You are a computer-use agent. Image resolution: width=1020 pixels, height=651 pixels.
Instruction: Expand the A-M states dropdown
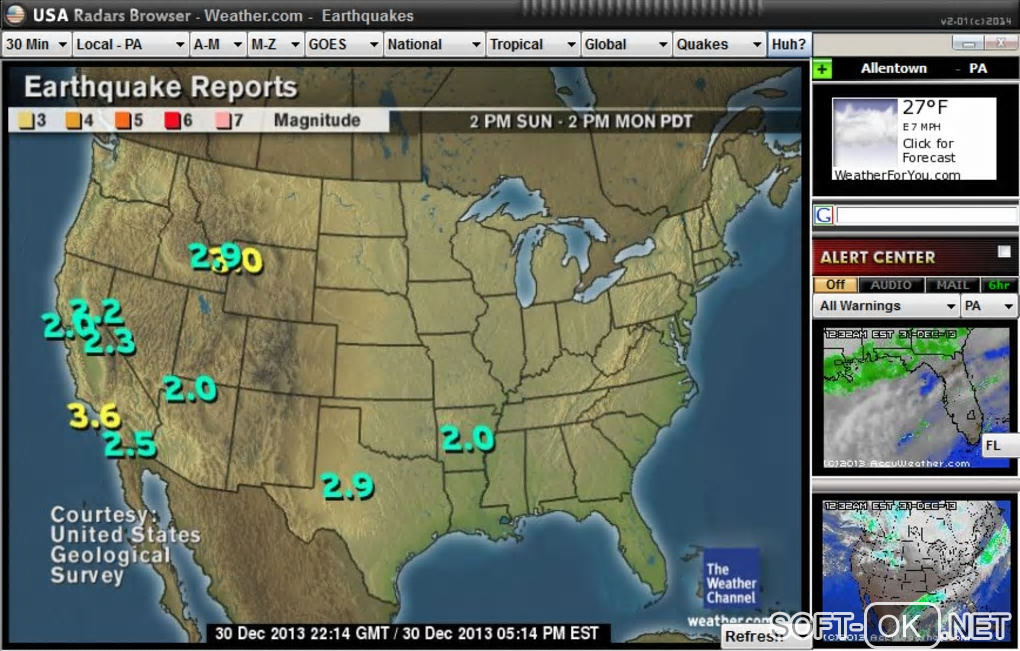218,44
